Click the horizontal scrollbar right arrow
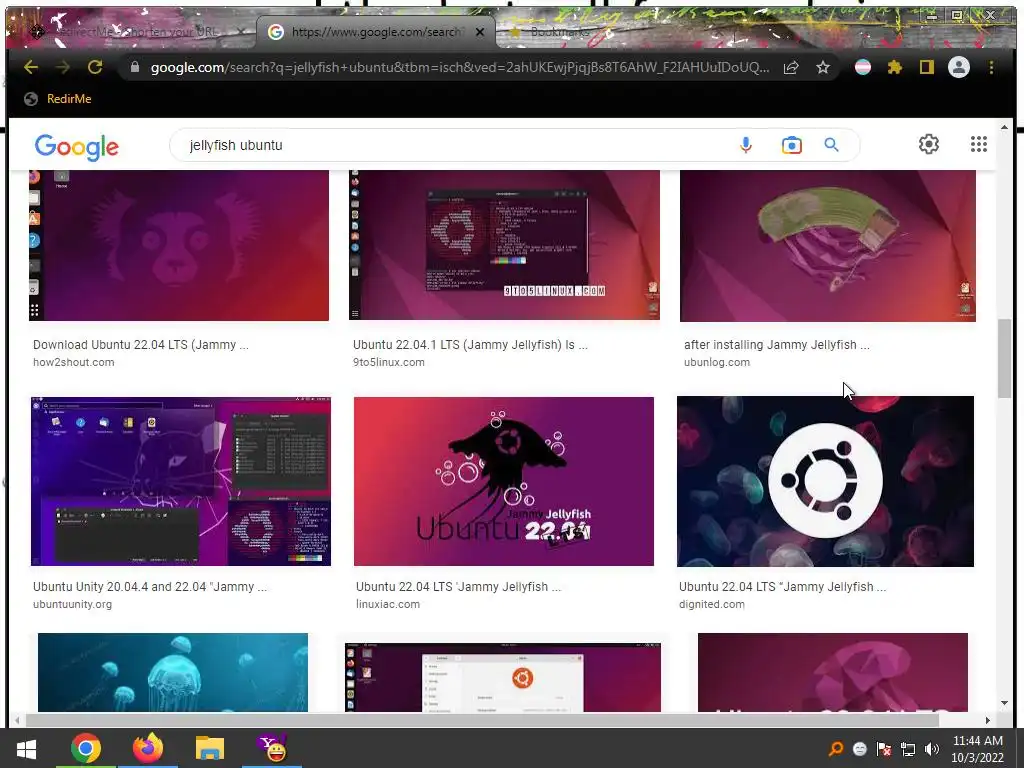Image resolution: width=1024 pixels, height=768 pixels. pos(987,720)
